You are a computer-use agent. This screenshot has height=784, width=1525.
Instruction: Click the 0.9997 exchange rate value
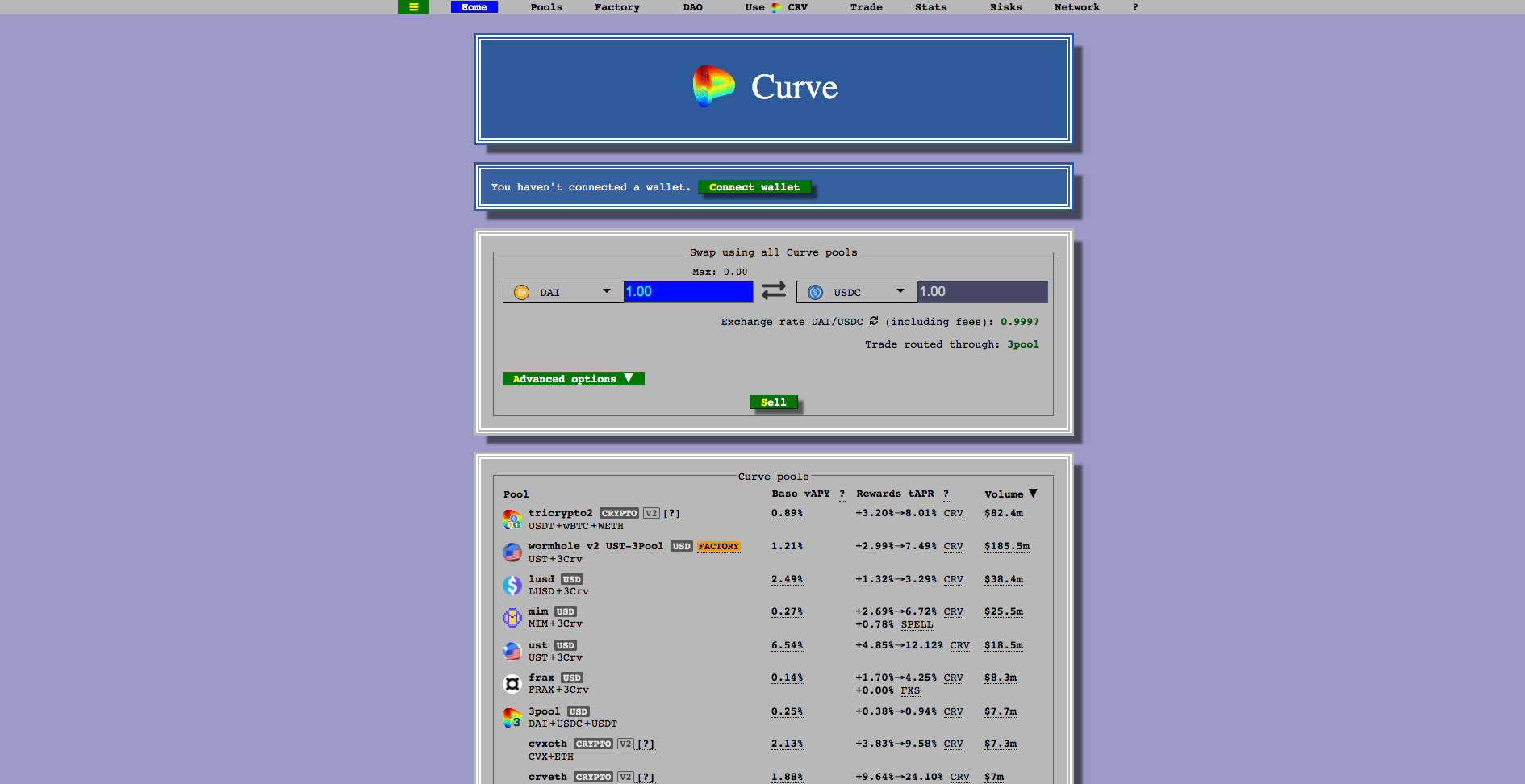tap(1019, 322)
